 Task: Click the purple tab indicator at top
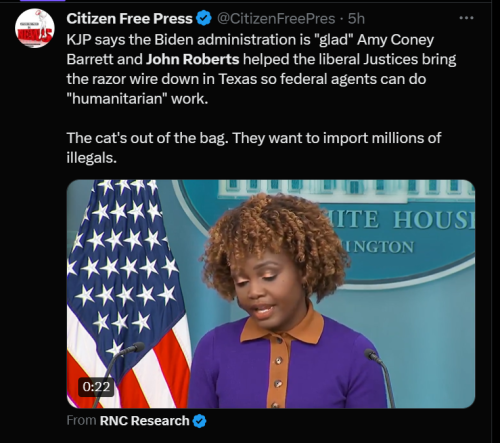coord(42,1)
